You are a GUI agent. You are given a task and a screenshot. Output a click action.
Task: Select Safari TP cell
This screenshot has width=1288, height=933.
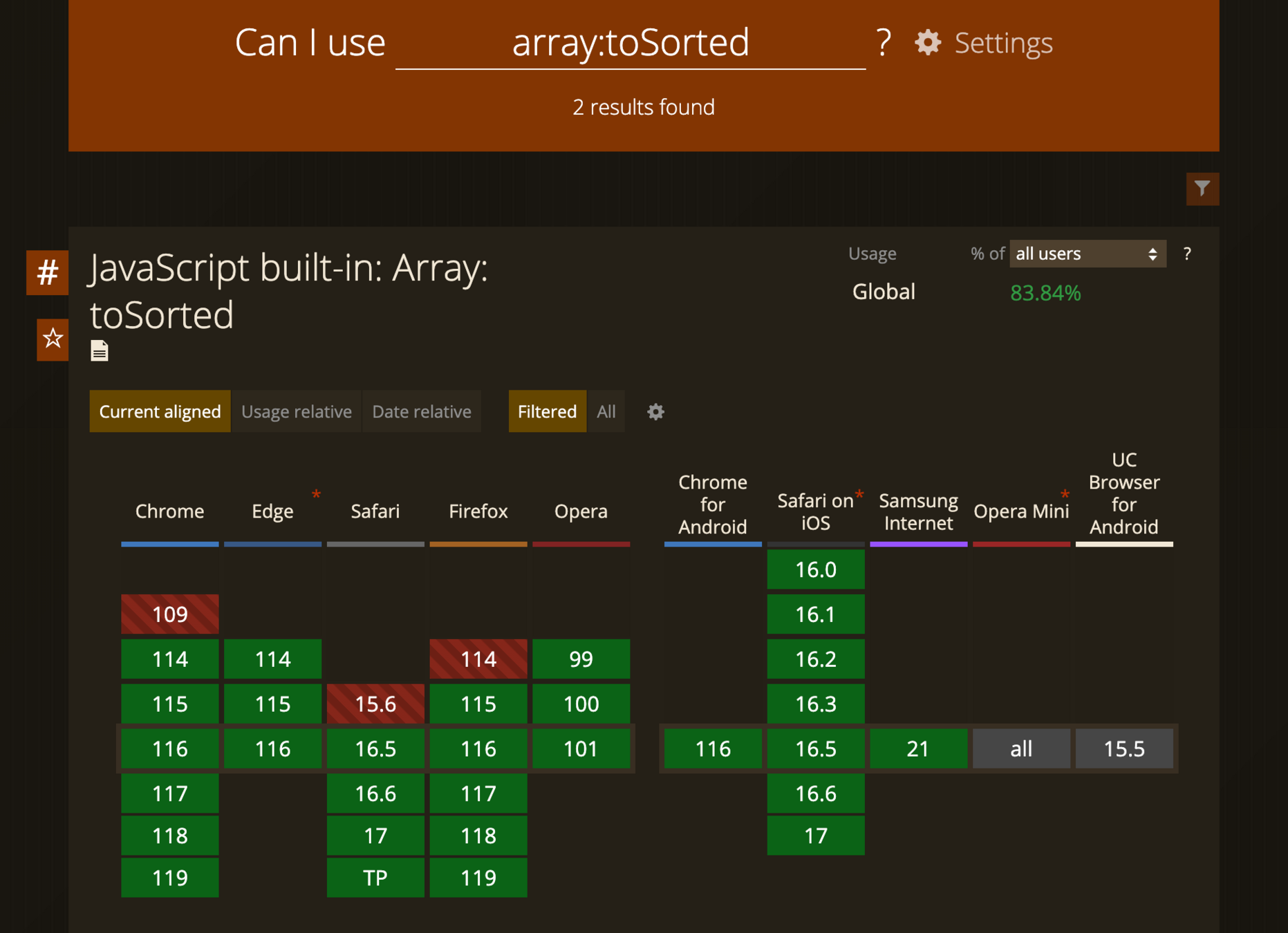[375, 878]
